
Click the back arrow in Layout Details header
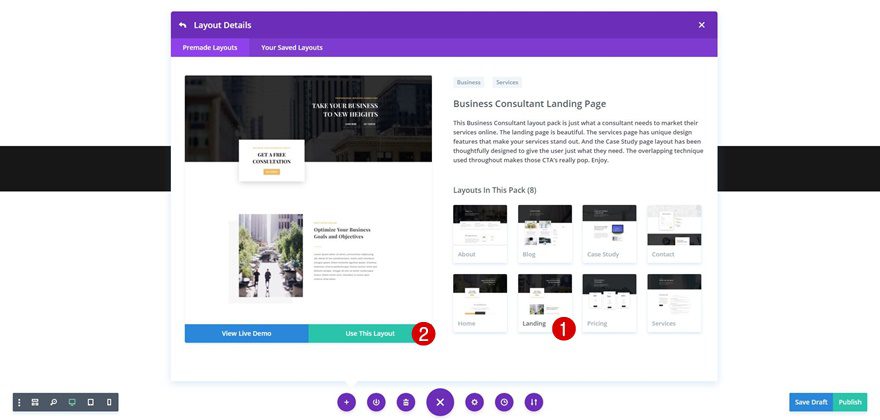[x=182, y=25]
